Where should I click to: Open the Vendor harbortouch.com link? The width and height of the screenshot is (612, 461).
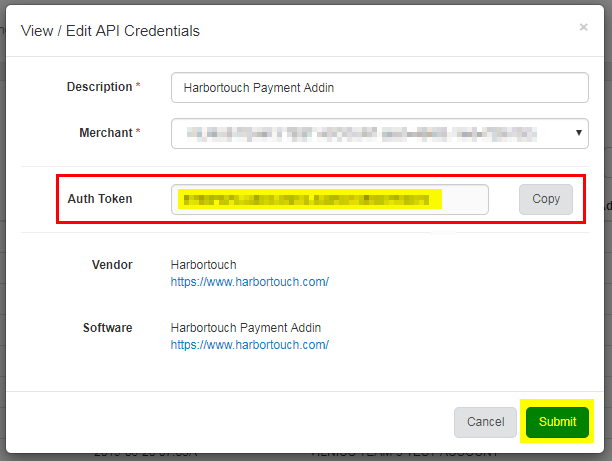249,282
